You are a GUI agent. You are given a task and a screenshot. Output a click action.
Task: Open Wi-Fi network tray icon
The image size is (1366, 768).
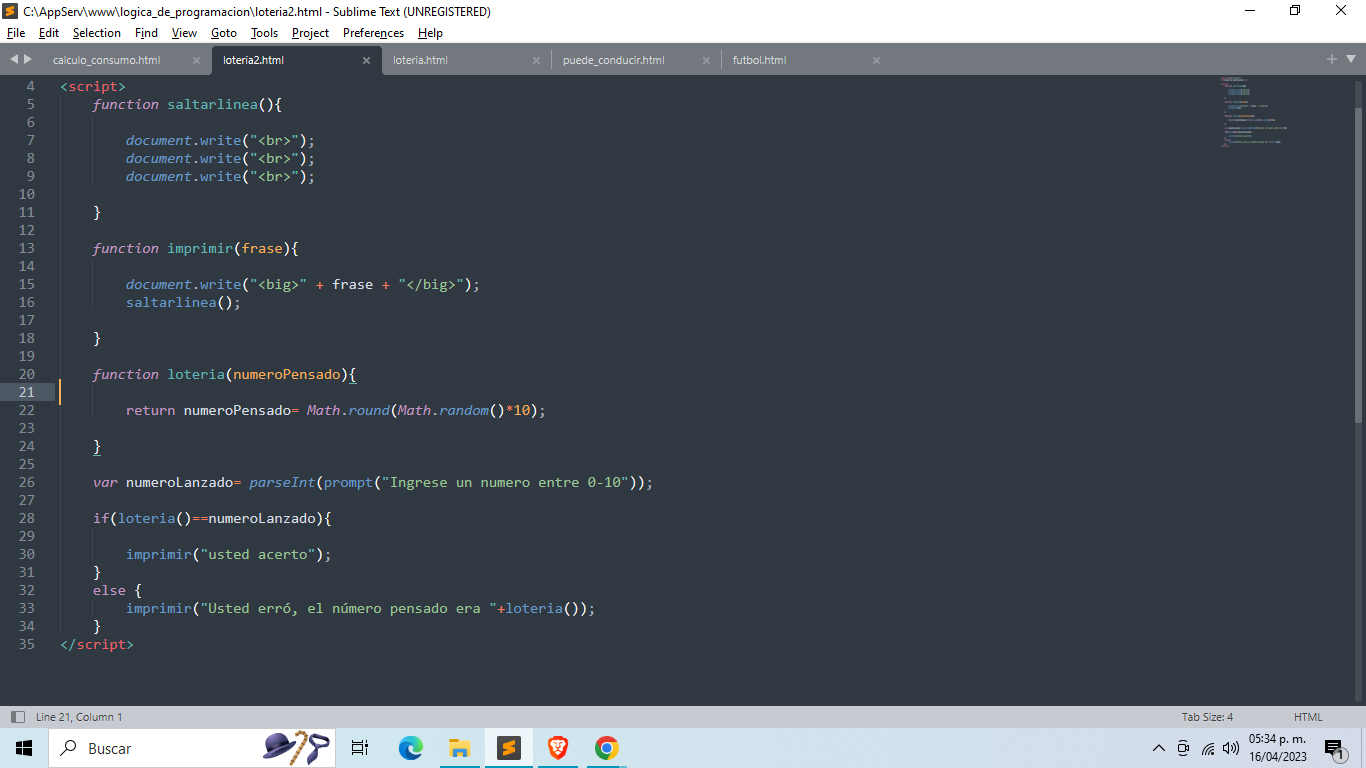pyautogui.click(x=1208, y=748)
